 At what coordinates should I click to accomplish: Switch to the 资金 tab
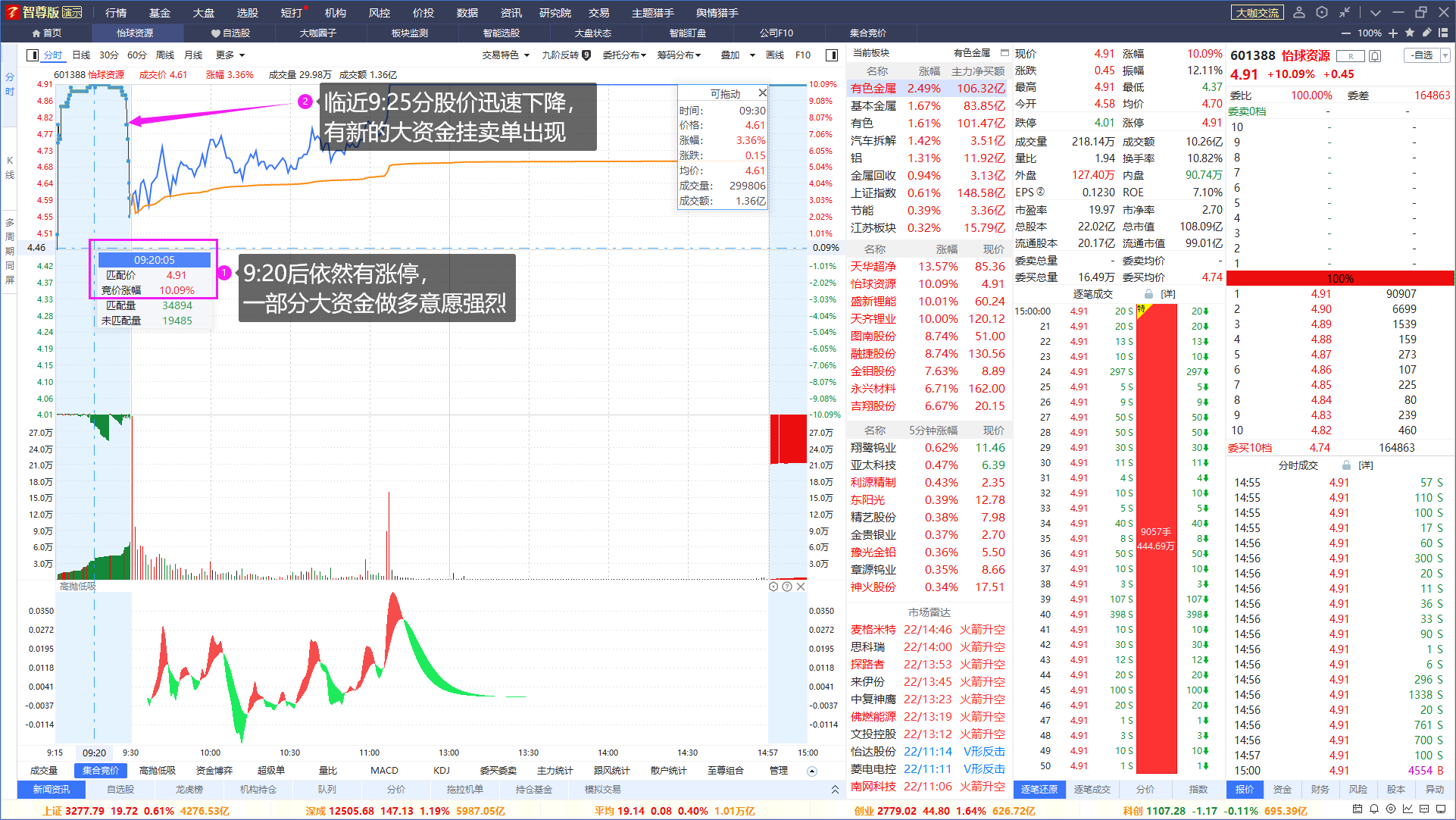[x=1283, y=790]
